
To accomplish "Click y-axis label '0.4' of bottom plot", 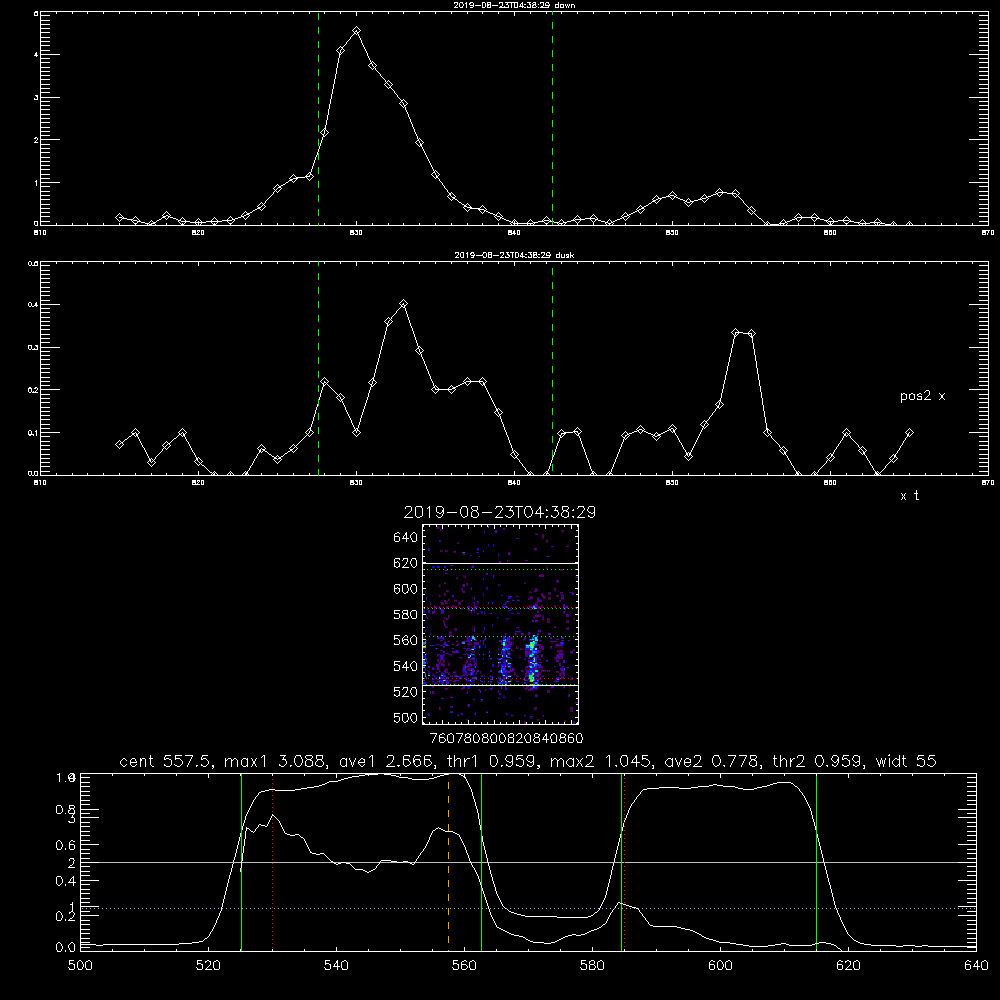I will 66,881.
